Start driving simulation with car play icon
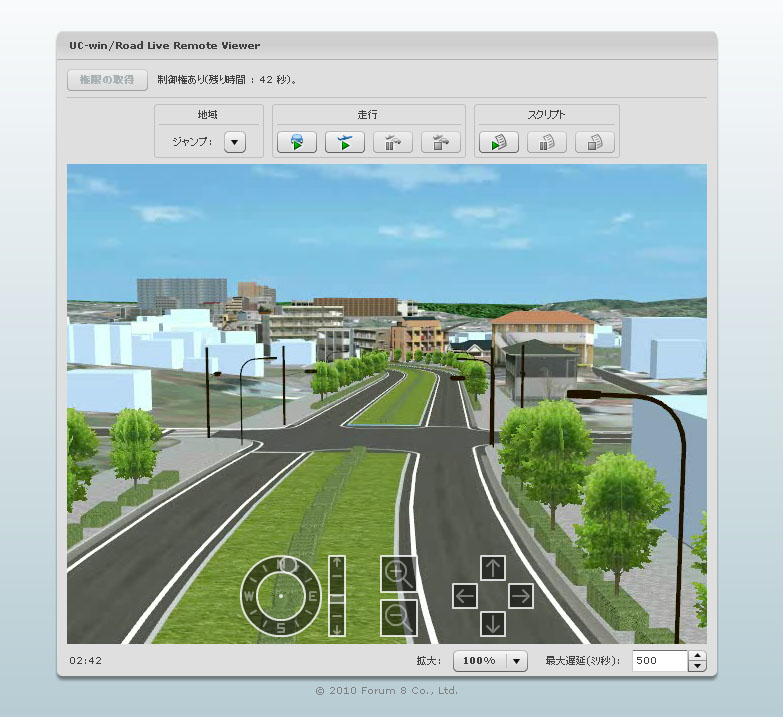783x717 pixels. click(297, 142)
